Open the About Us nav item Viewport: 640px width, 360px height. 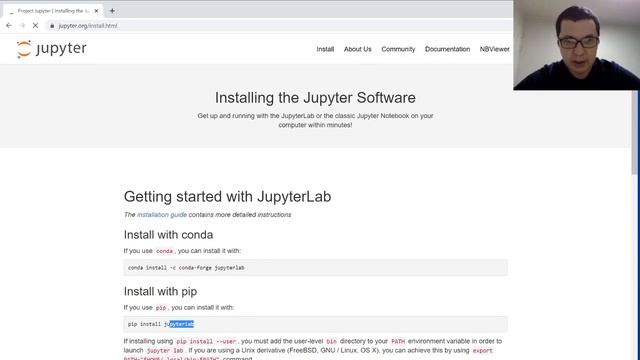click(x=358, y=49)
